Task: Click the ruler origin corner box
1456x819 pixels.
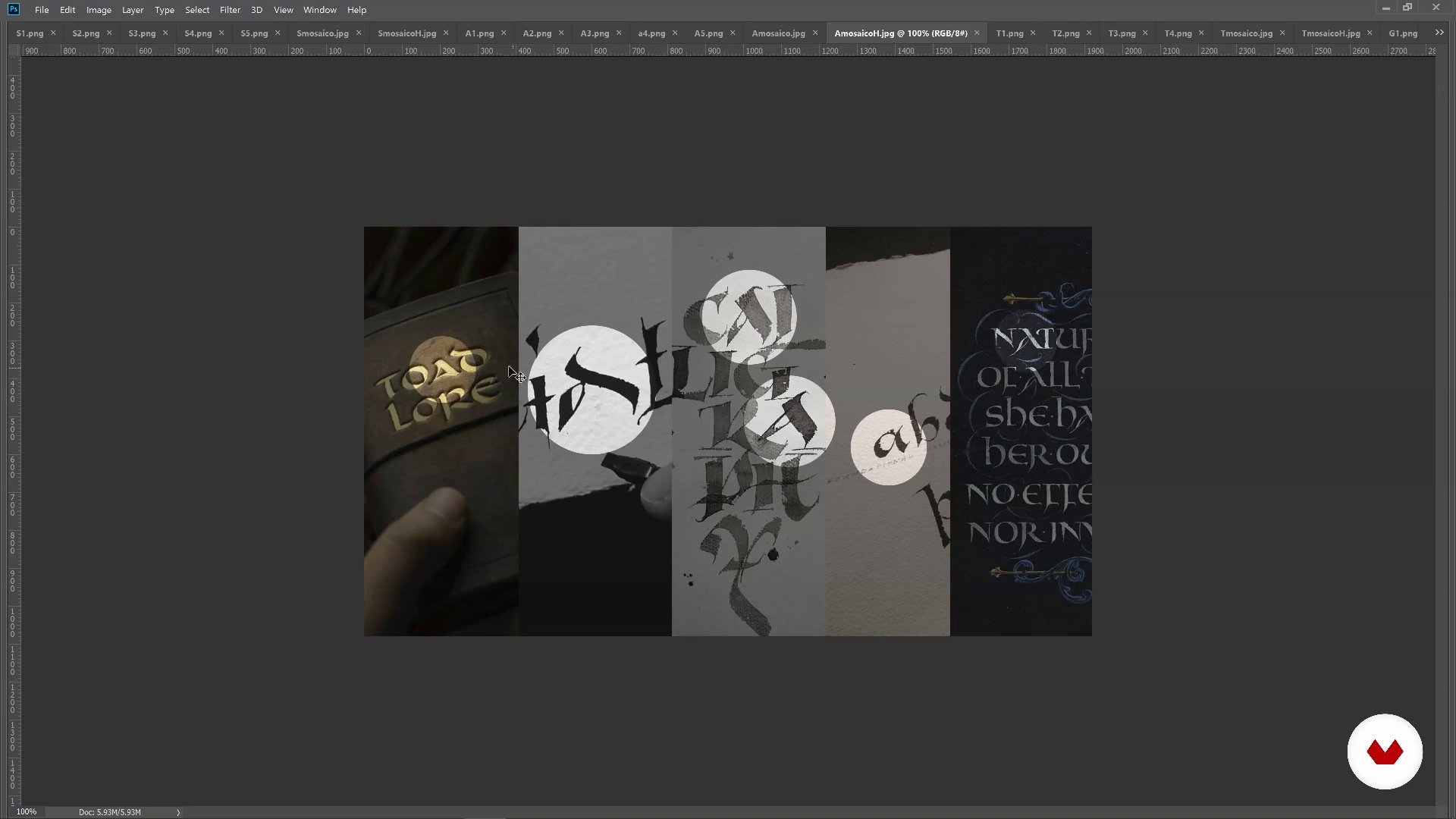Action: (x=14, y=51)
